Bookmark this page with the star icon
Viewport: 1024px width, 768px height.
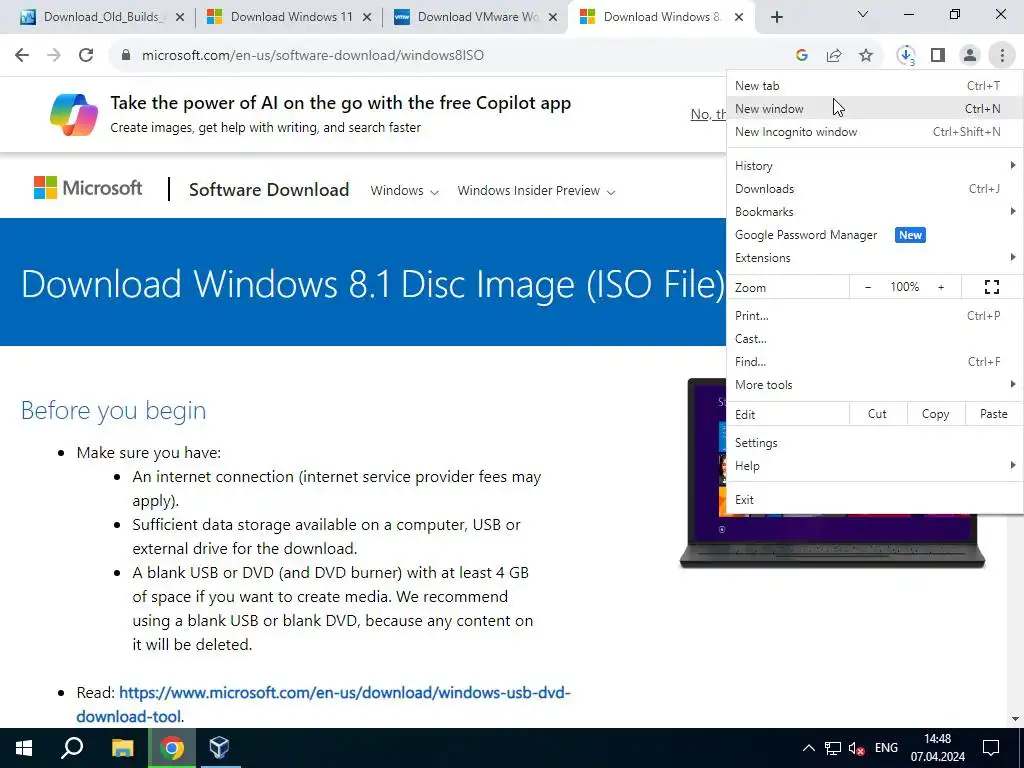866,56
